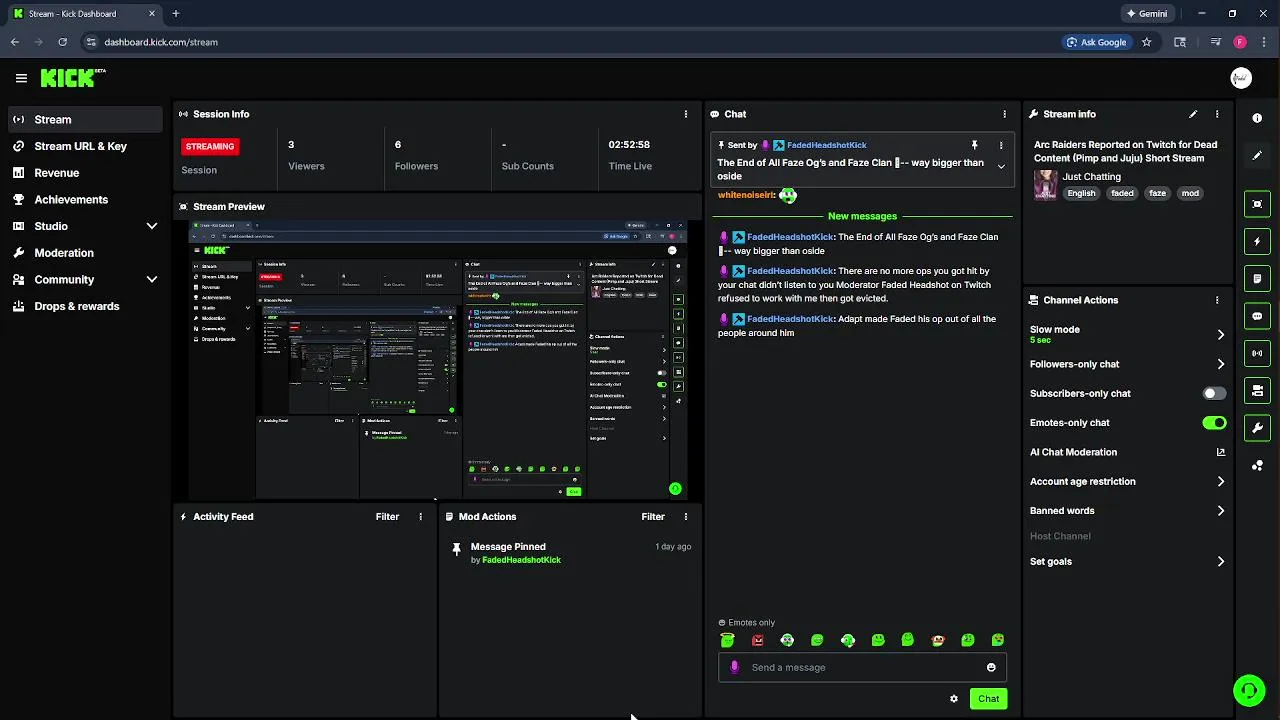
Task: Open Channel Actions three-dot menu
Action: (x=1217, y=300)
